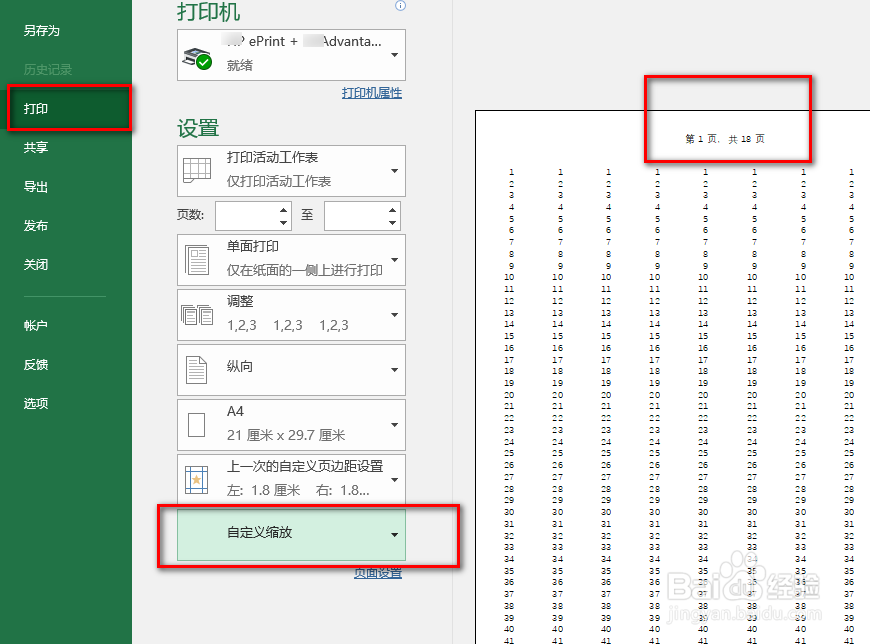Open the 单面打印 options dropdown

(394, 259)
